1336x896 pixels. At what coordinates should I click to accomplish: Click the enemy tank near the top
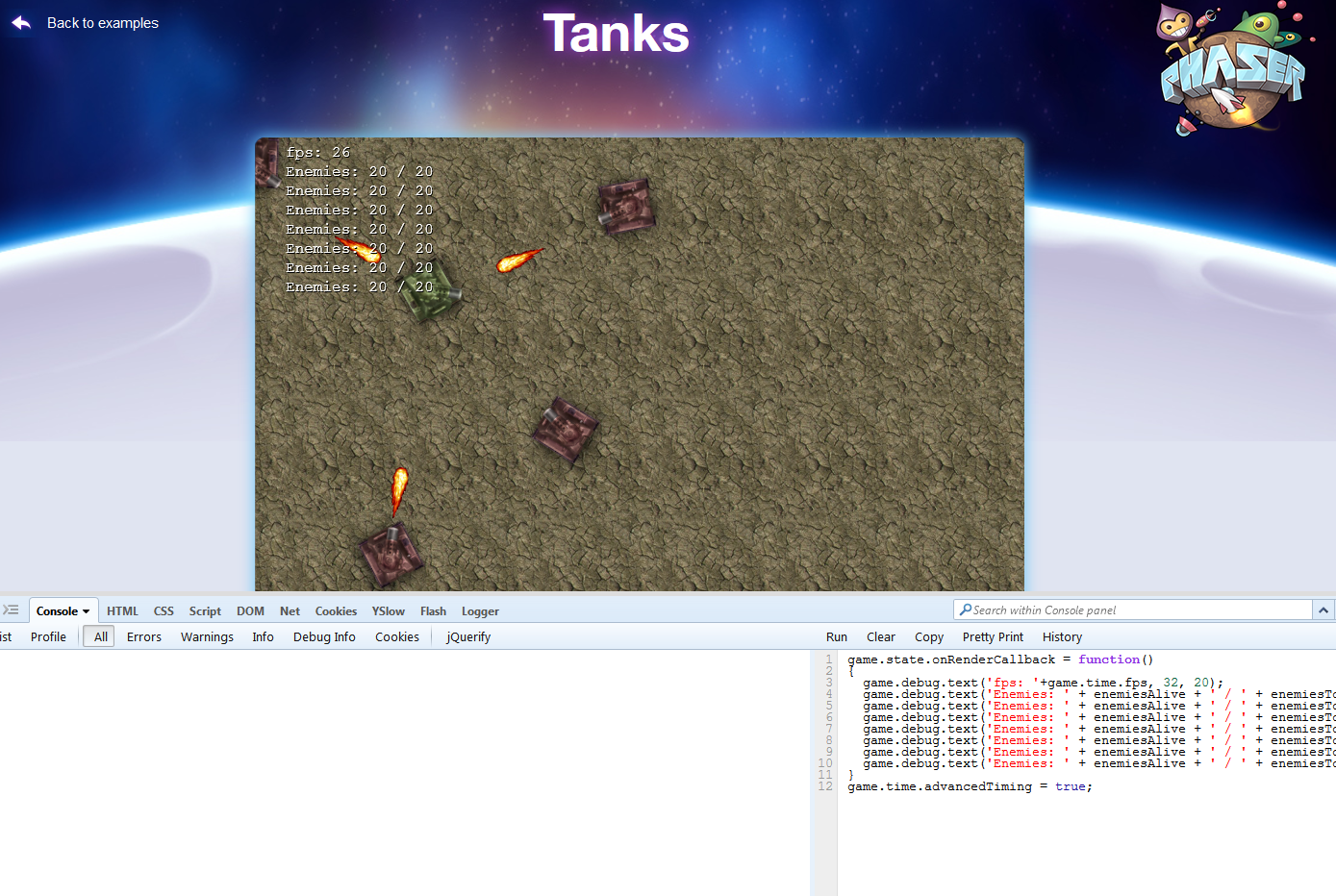tap(625, 207)
